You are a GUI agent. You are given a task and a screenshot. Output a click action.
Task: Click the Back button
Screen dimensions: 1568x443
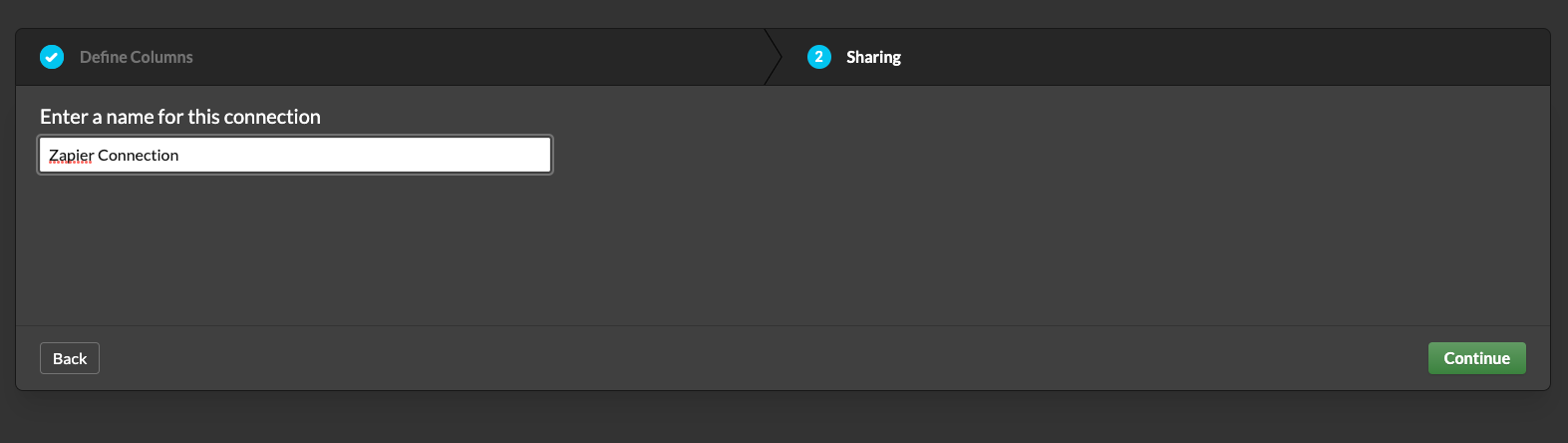tap(70, 358)
